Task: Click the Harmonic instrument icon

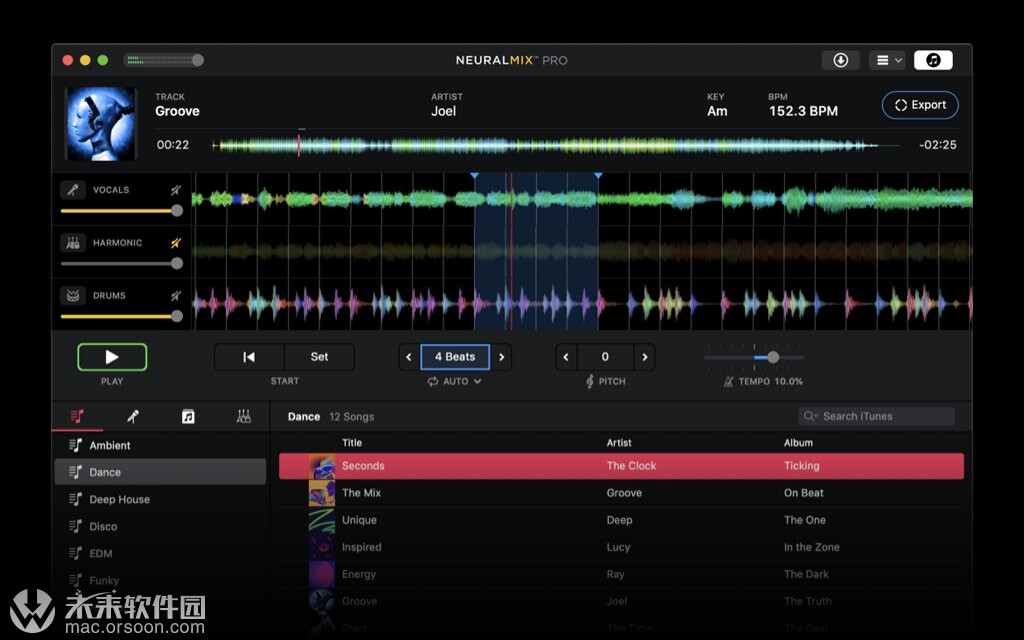Action: tap(72, 243)
